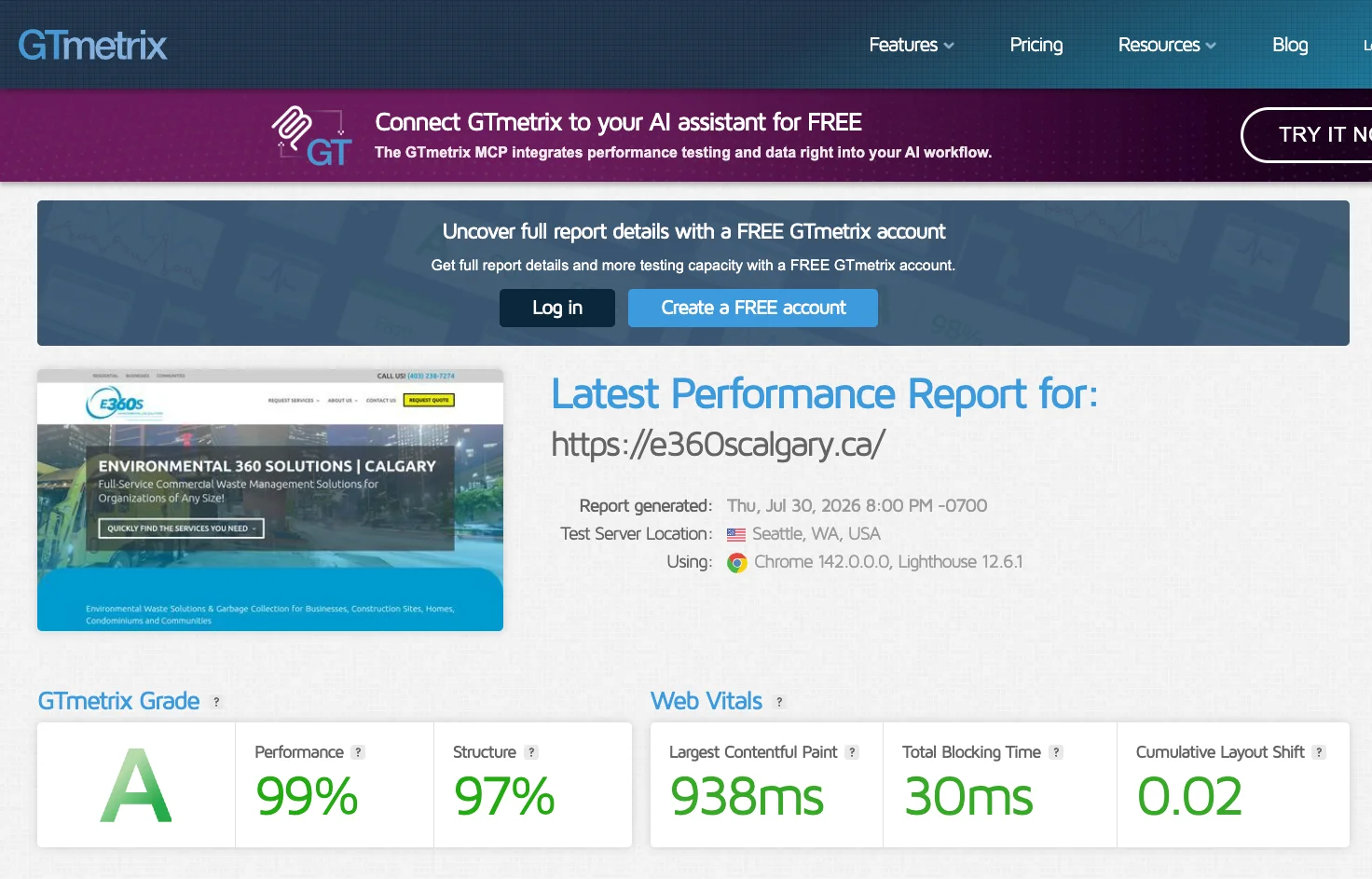This screenshot has height=879, width=1372.
Task: Click the 30ms Total Blocking Time value
Action: (x=968, y=797)
